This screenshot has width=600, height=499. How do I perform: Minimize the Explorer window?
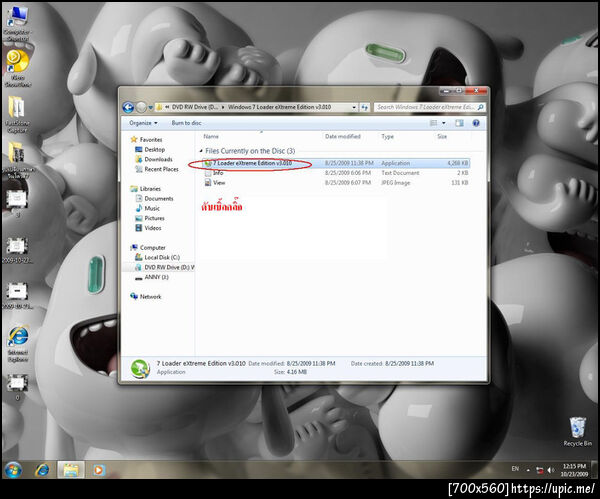tap(446, 91)
